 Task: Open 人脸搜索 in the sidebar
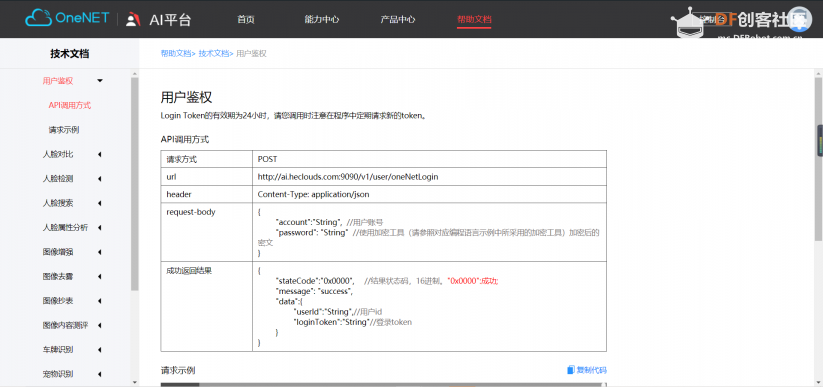point(58,203)
